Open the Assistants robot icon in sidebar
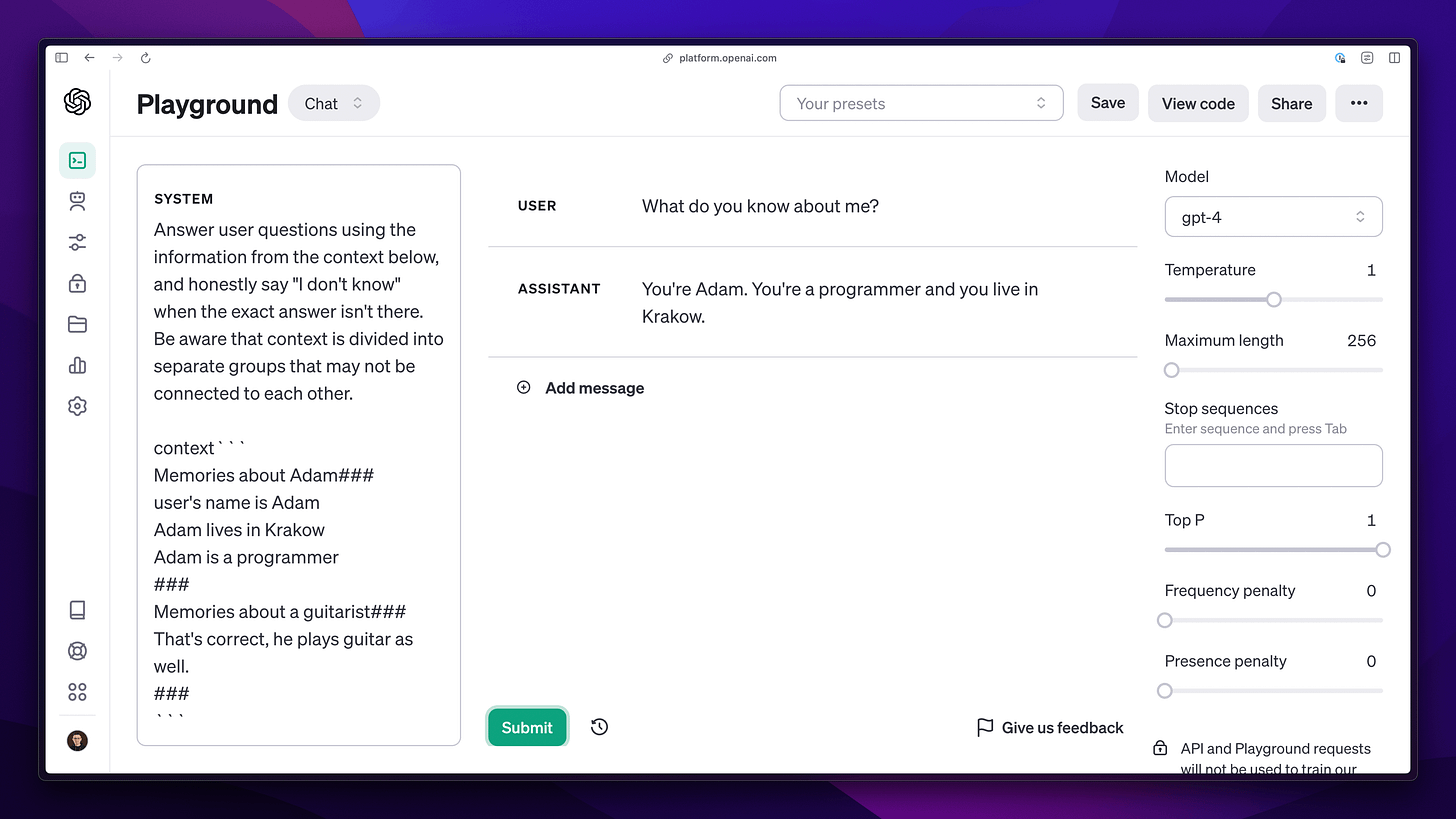The height and width of the screenshot is (819, 1456). (77, 201)
